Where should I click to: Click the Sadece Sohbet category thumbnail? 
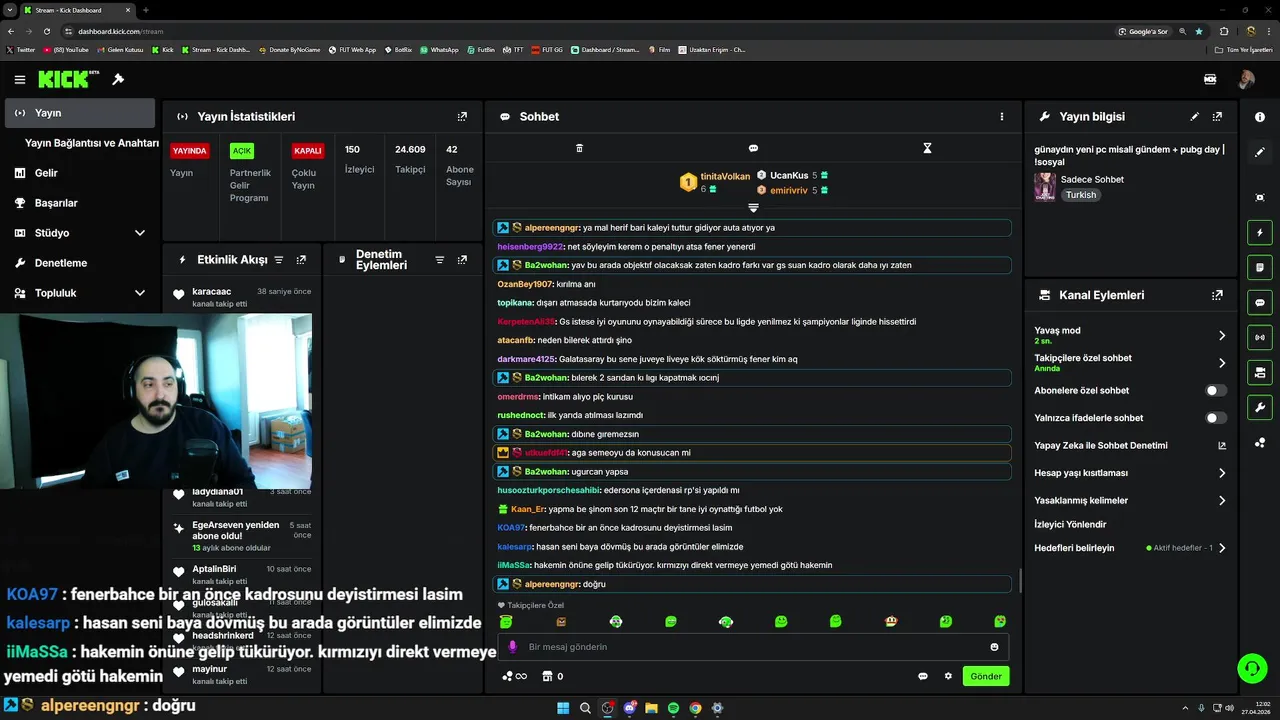(x=1045, y=187)
